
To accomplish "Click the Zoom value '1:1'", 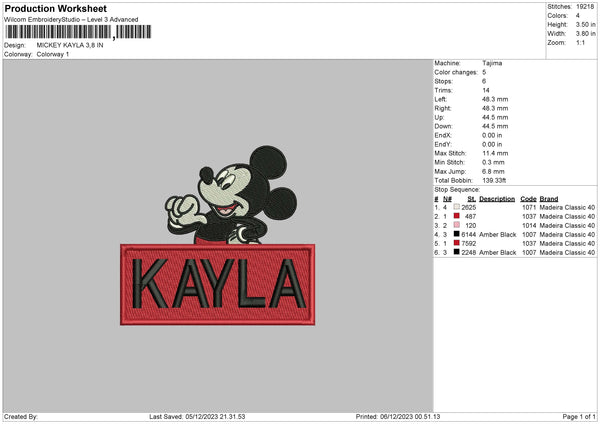I will tap(580, 42).
